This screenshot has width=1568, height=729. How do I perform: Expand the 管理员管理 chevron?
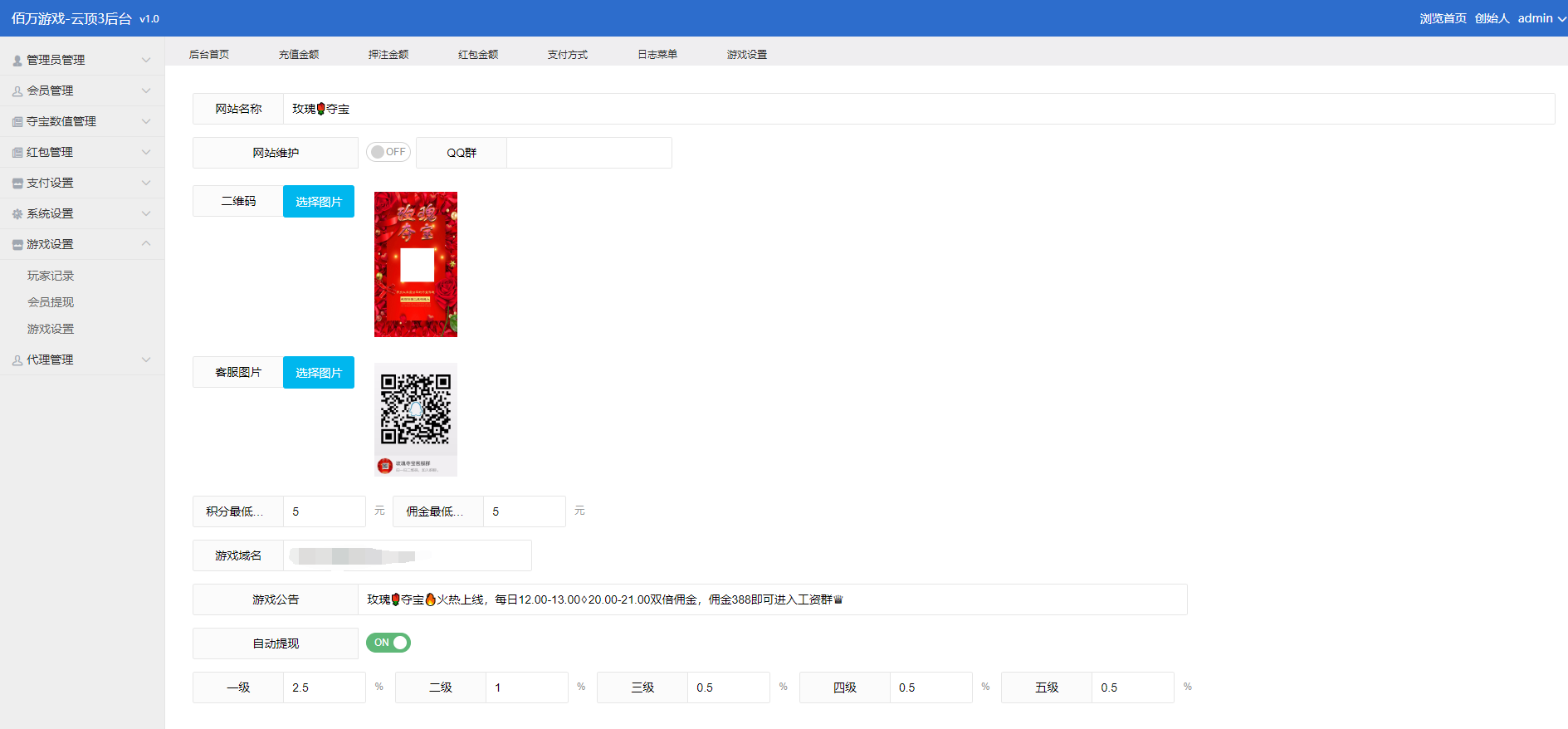[x=146, y=60]
